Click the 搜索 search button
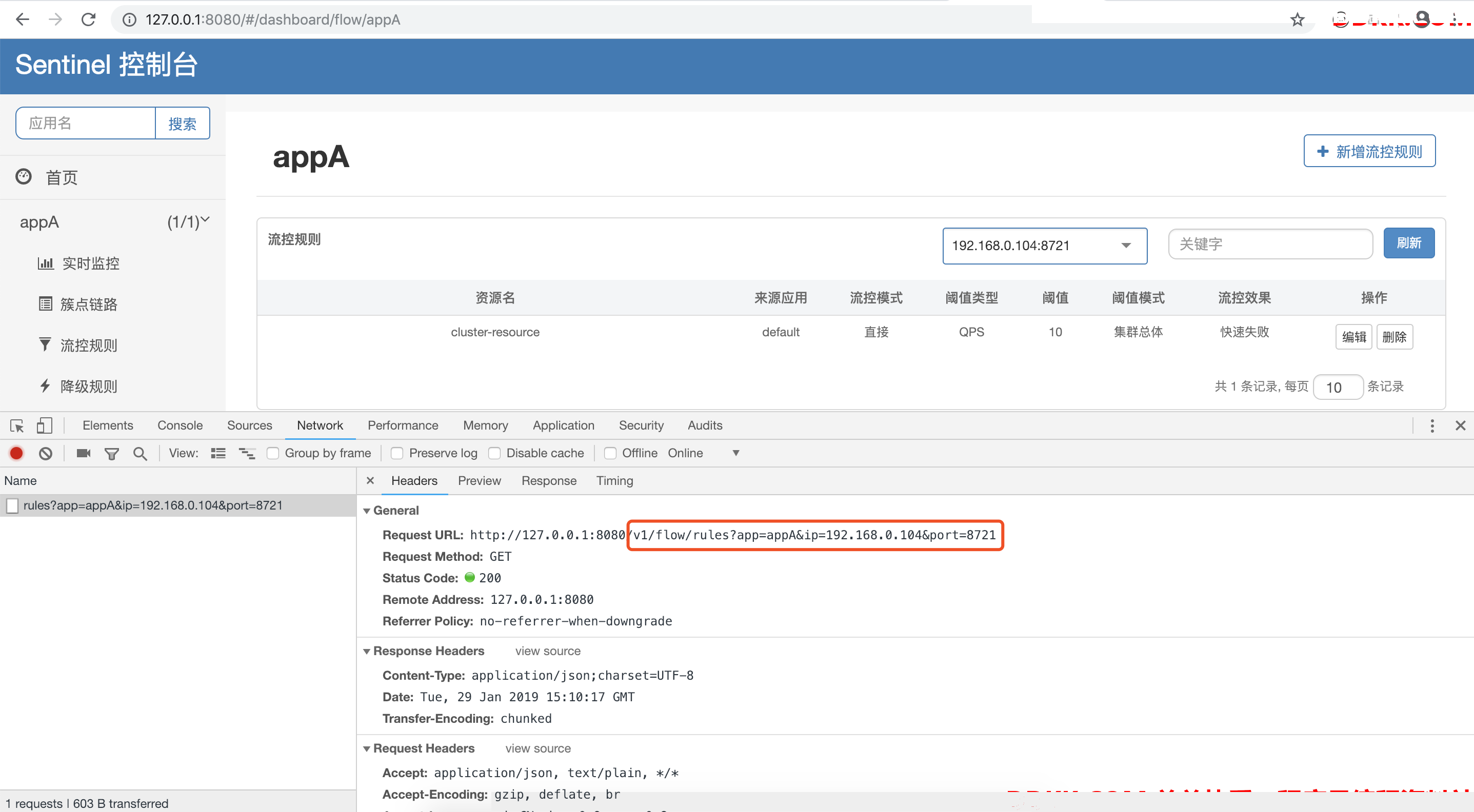This screenshot has height=812, width=1474. (x=183, y=123)
